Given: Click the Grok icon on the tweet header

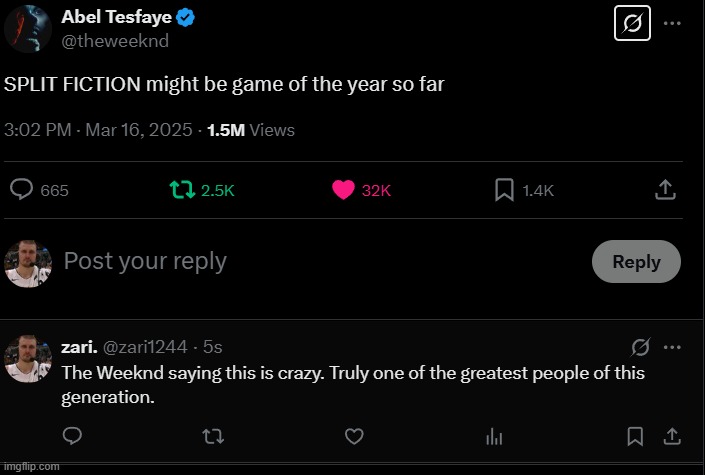Looking at the screenshot, I should click(632, 22).
